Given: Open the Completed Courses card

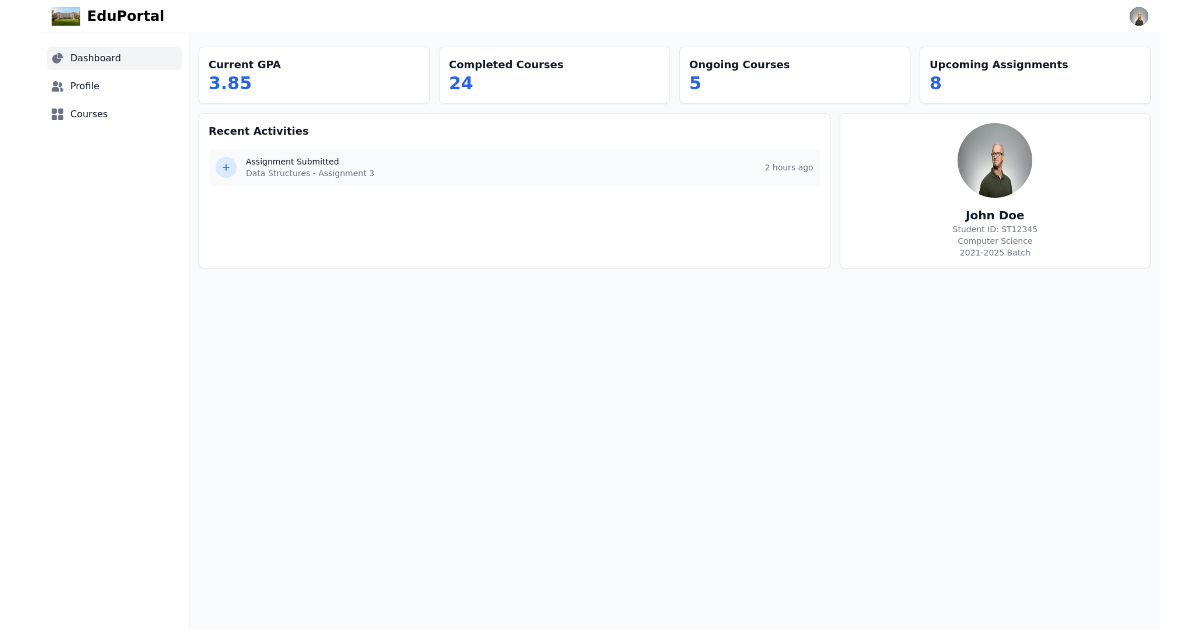Looking at the screenshot, I should [554, 75].
